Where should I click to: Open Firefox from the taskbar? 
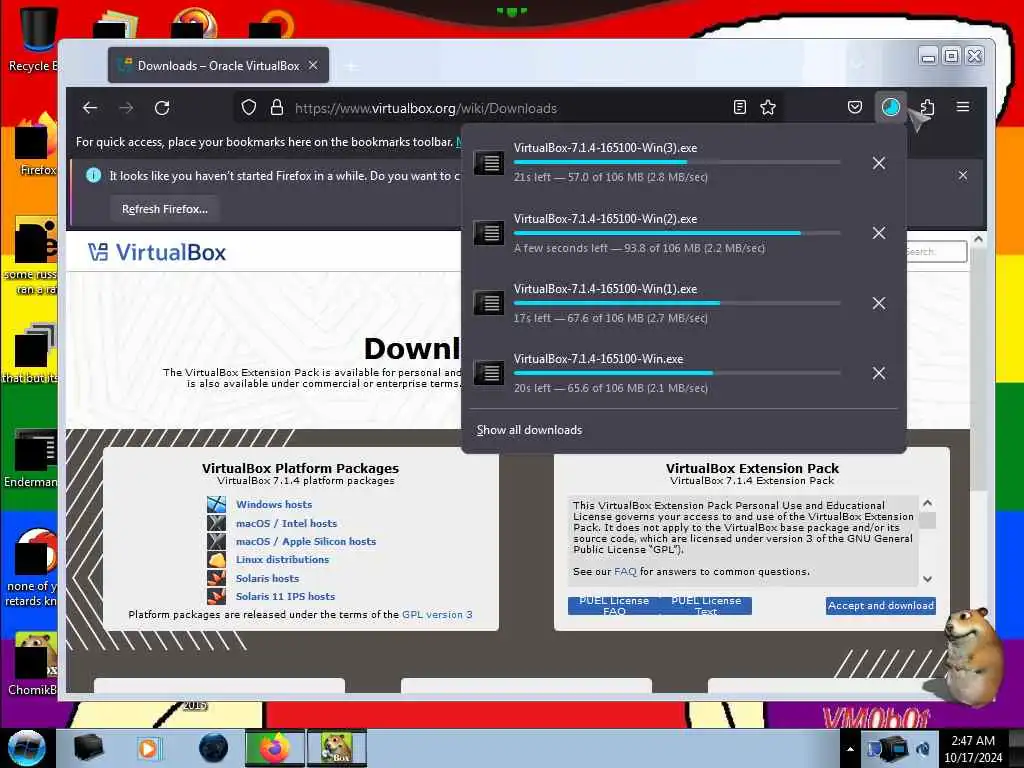point(274,748)
